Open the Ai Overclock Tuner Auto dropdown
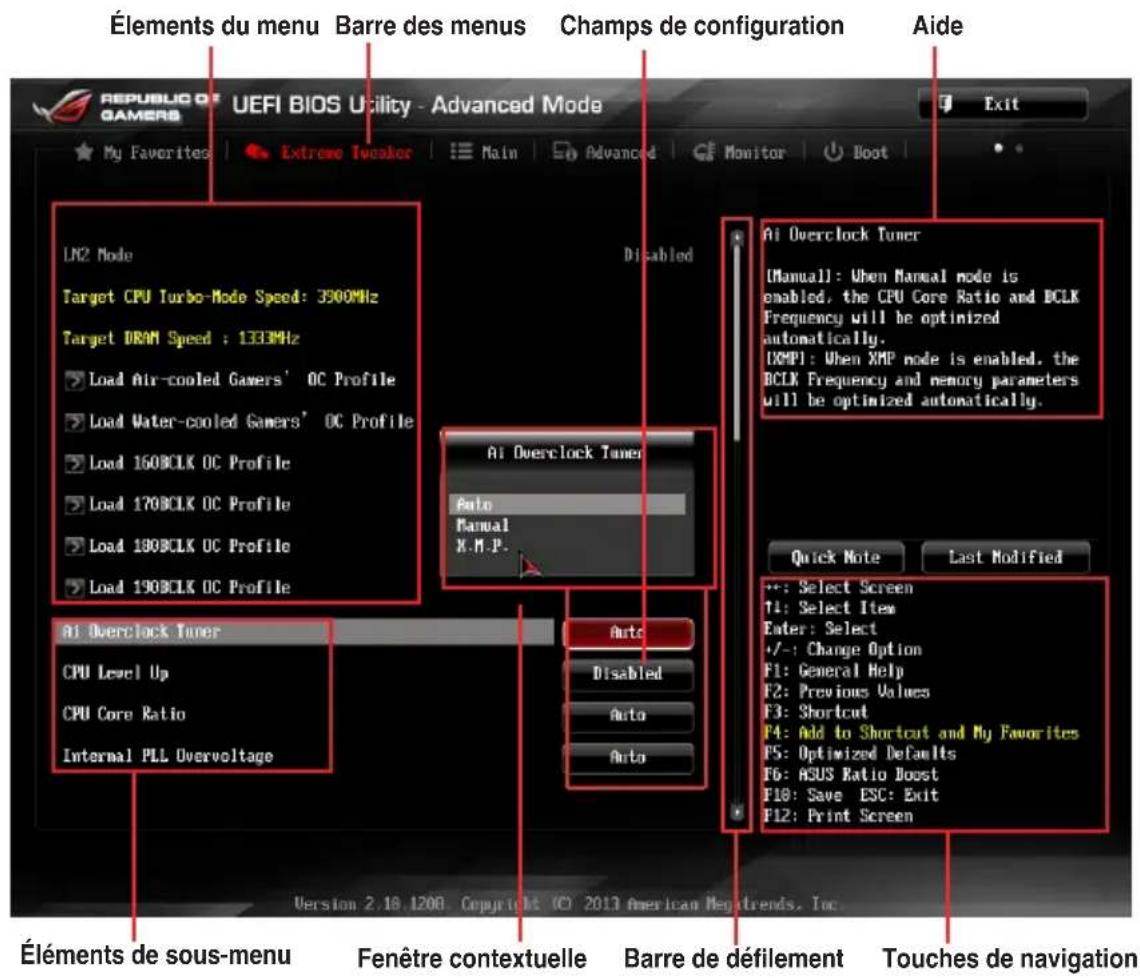This screenshot has width=1140, height=978. point(628,633)
